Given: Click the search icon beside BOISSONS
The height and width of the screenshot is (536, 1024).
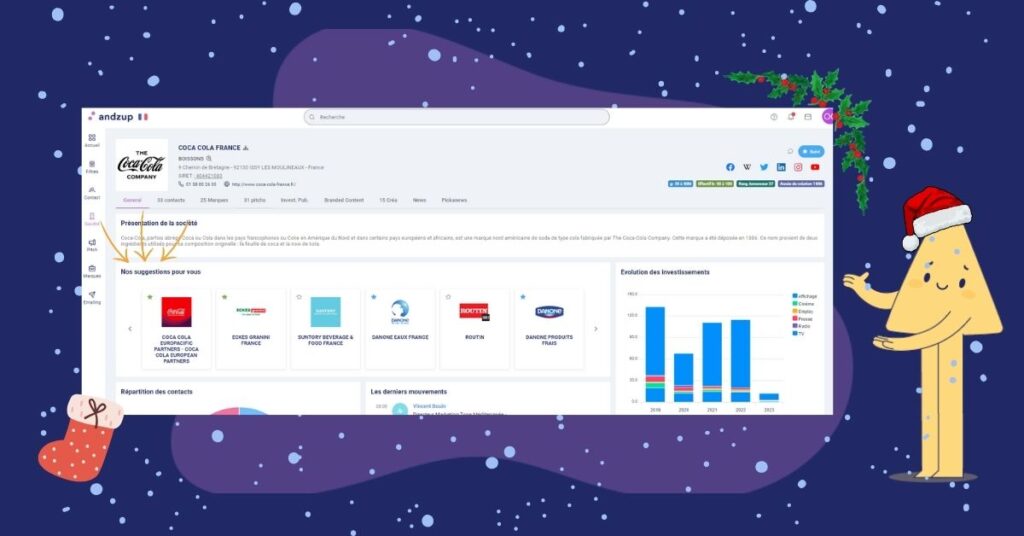Looking at the screenshot, I should [209, 158].
